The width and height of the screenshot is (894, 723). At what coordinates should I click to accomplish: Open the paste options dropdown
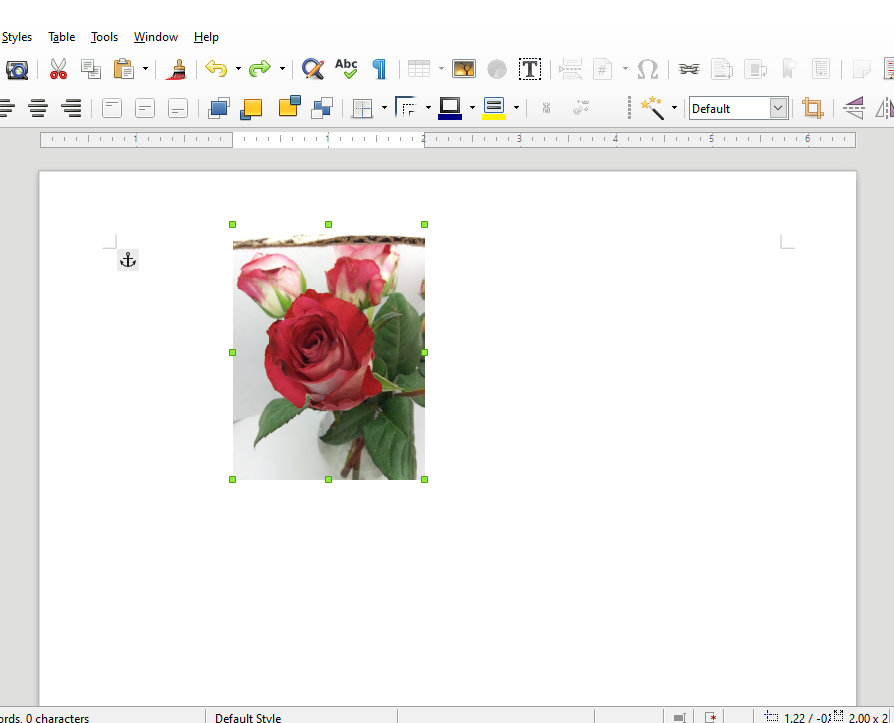click(145, 69)
